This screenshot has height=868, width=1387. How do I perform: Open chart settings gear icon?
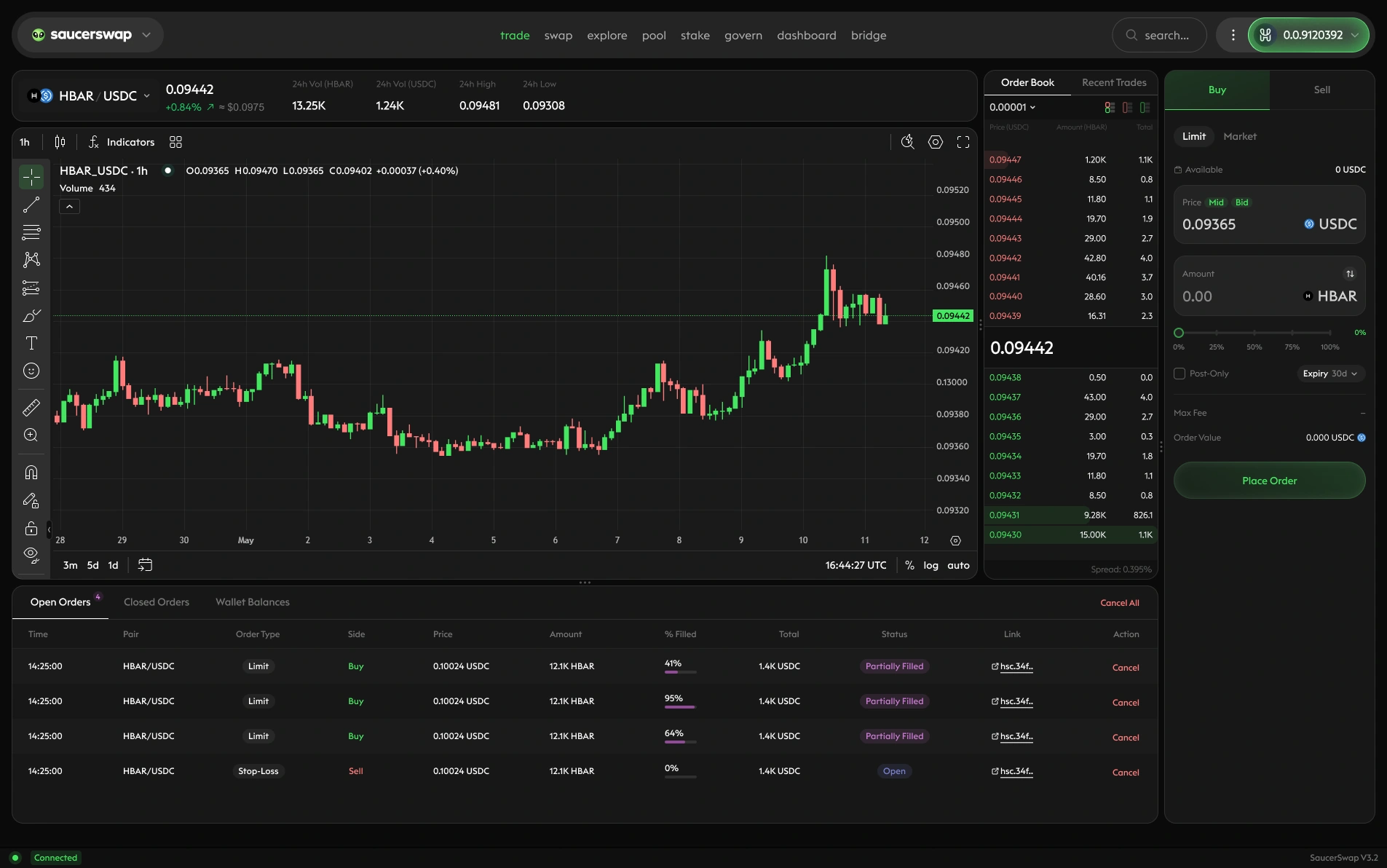click(936, 142)
